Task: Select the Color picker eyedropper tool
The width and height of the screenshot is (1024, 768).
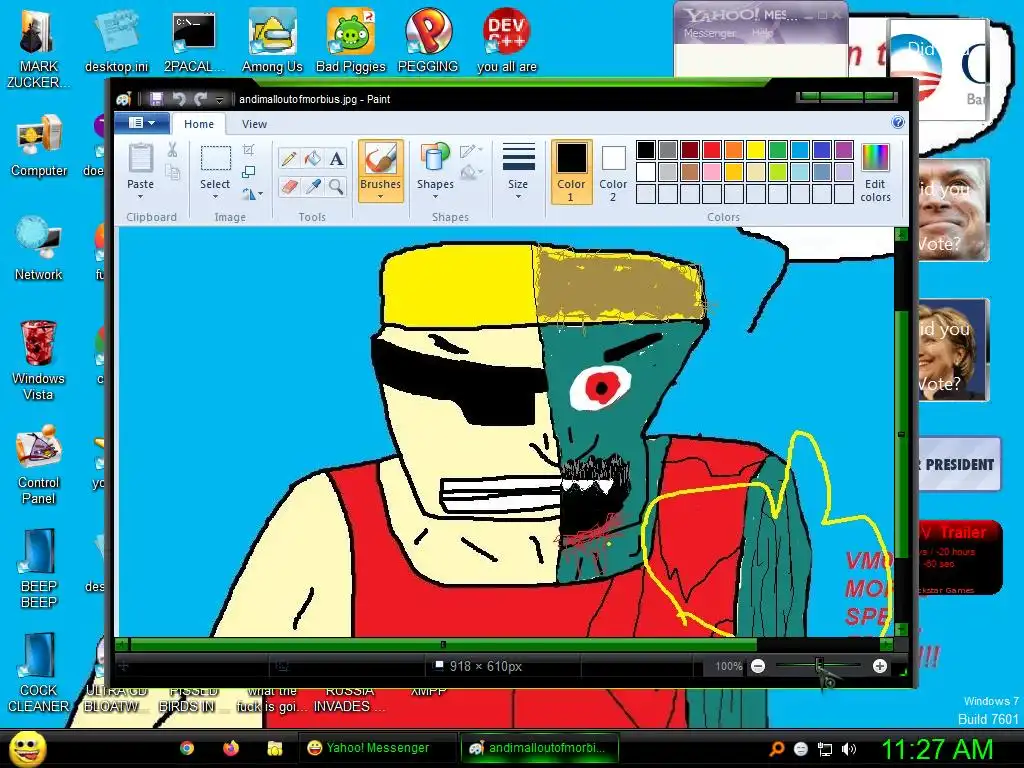Action: point(313,187)
